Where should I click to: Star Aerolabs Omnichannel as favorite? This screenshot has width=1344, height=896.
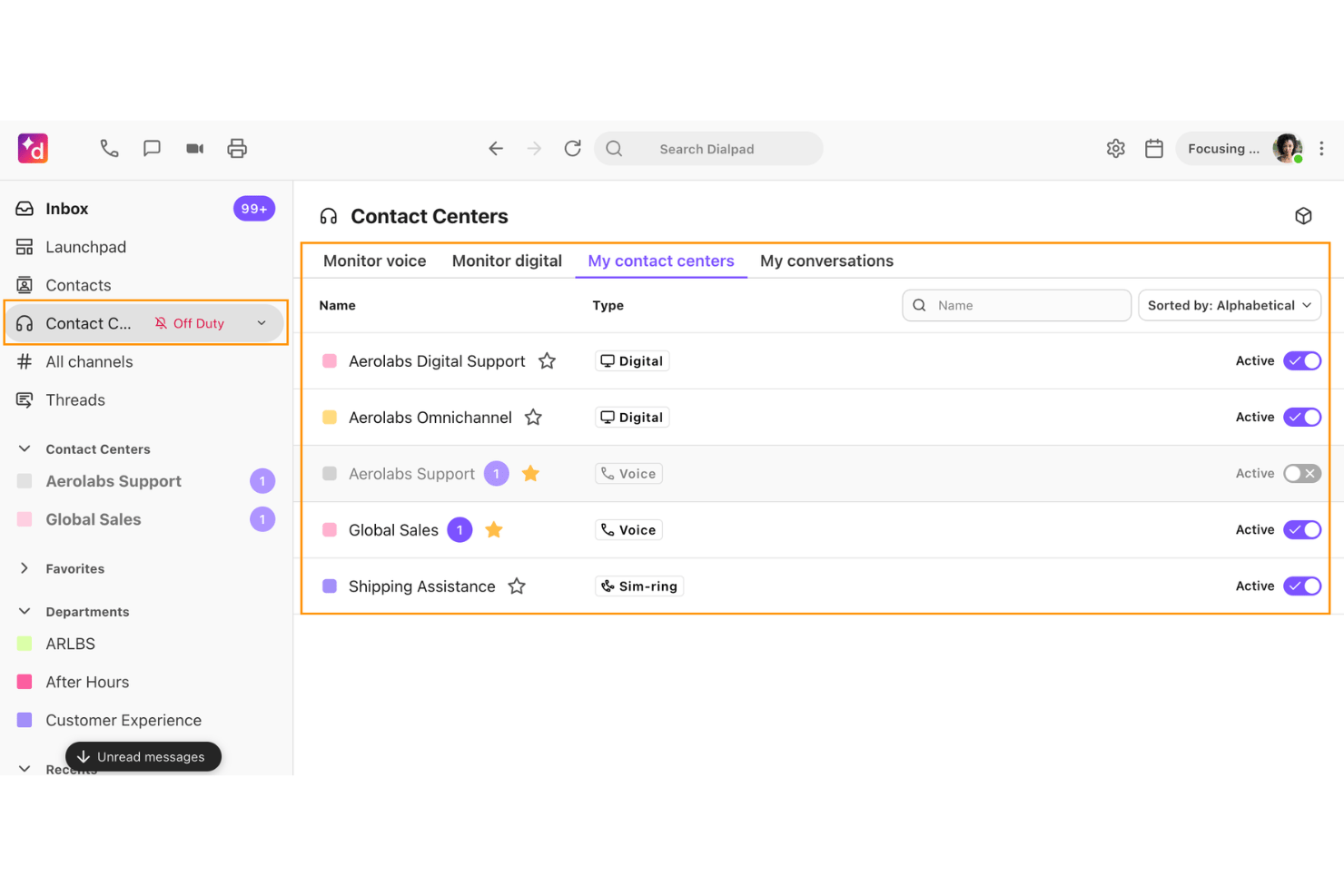click(533, 418)
